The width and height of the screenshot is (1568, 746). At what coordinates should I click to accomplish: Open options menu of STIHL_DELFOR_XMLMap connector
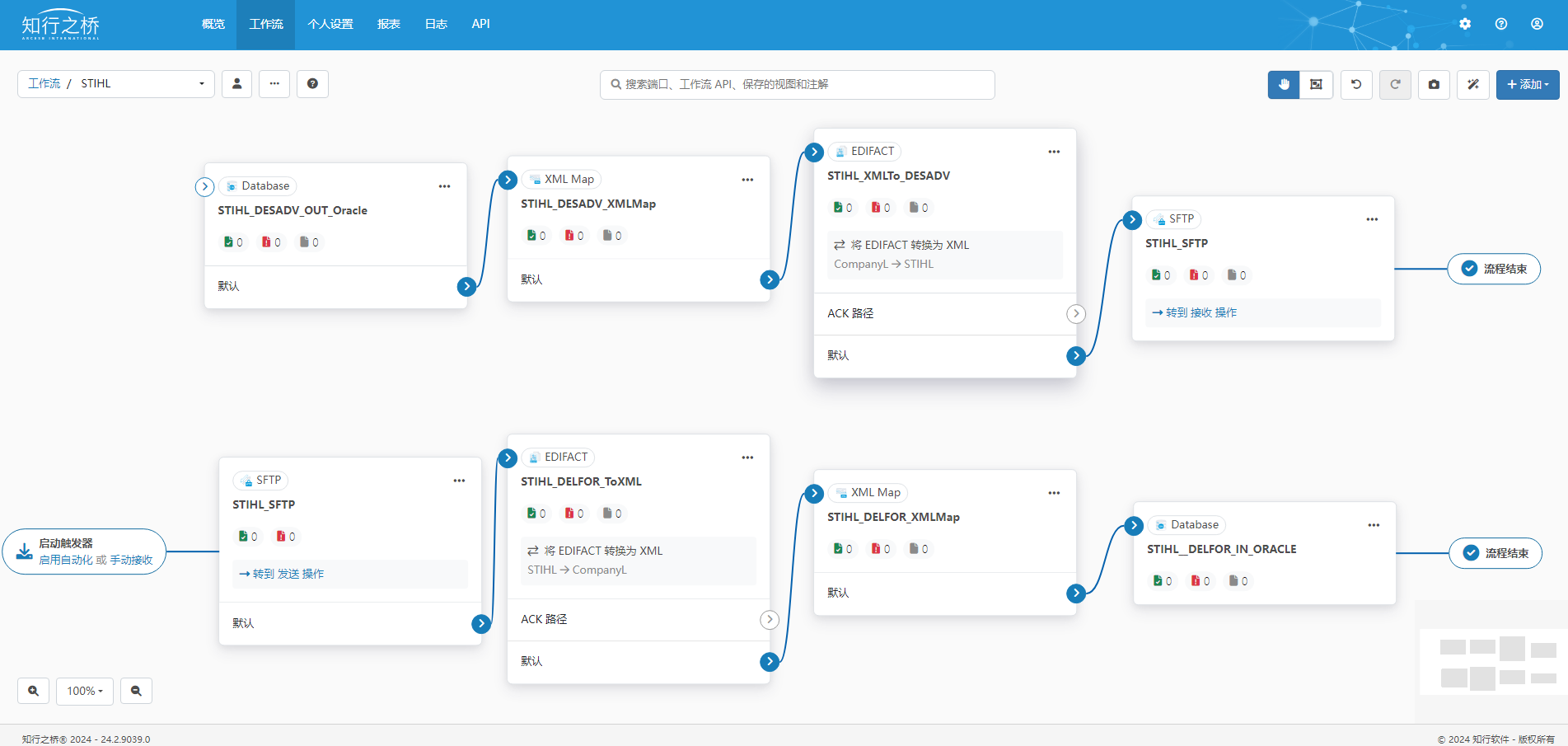click(x=1055, y=493)
